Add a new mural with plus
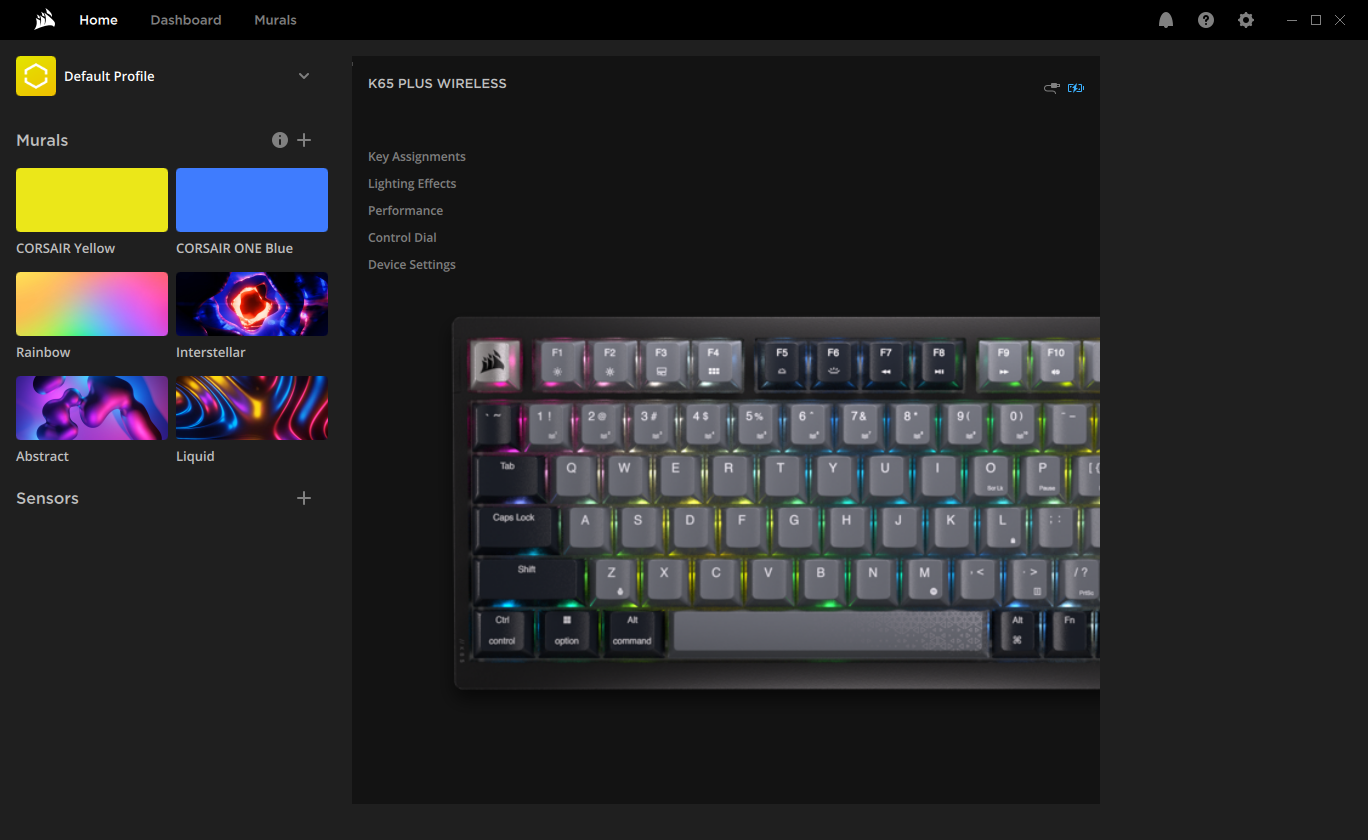Viewport: 1368px width, 840px height. pyautogui.click(x=304, y=140)
